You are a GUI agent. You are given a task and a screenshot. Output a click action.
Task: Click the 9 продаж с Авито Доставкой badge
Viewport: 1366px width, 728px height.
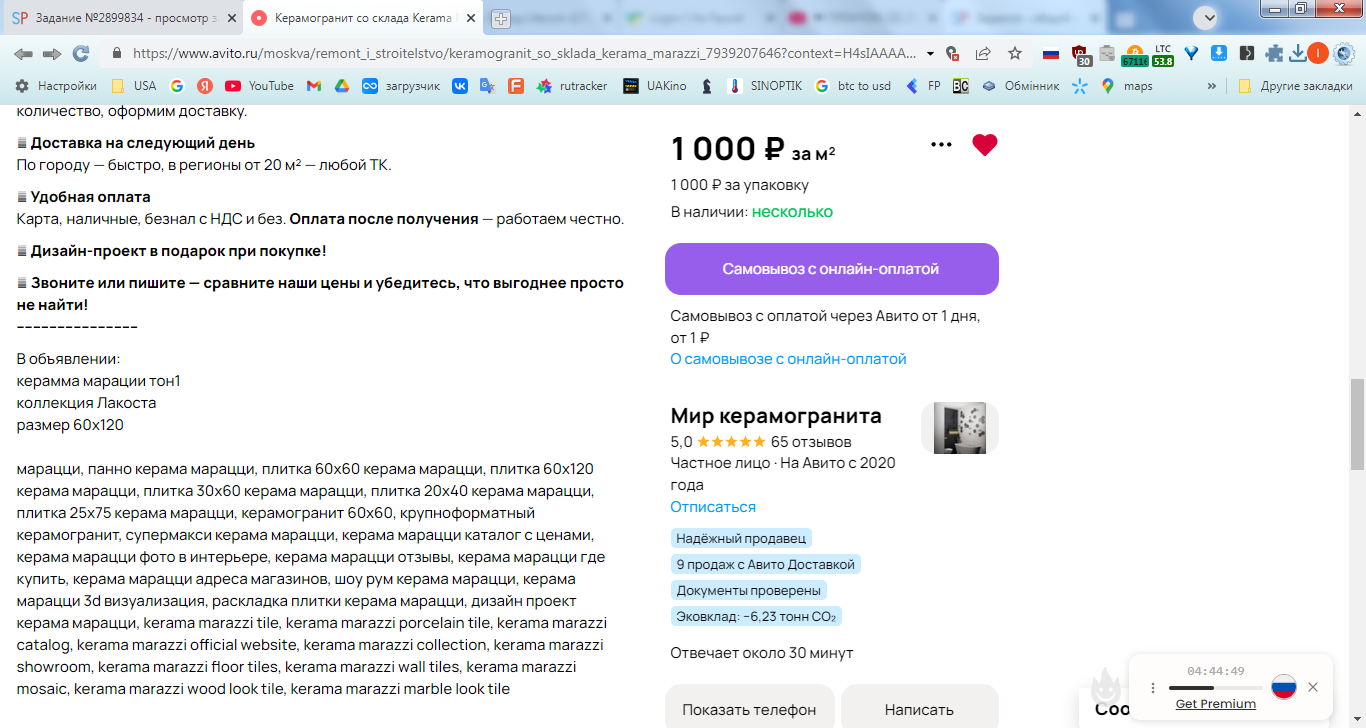click(x=766, y=564)
